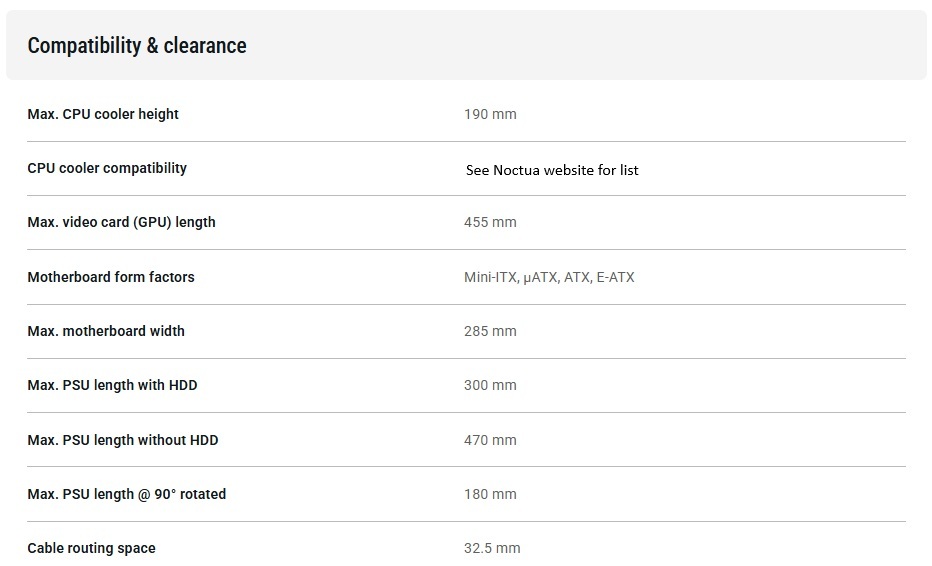
Task: Open the See Noctua website for list link
Action: [x=552, y=170]
